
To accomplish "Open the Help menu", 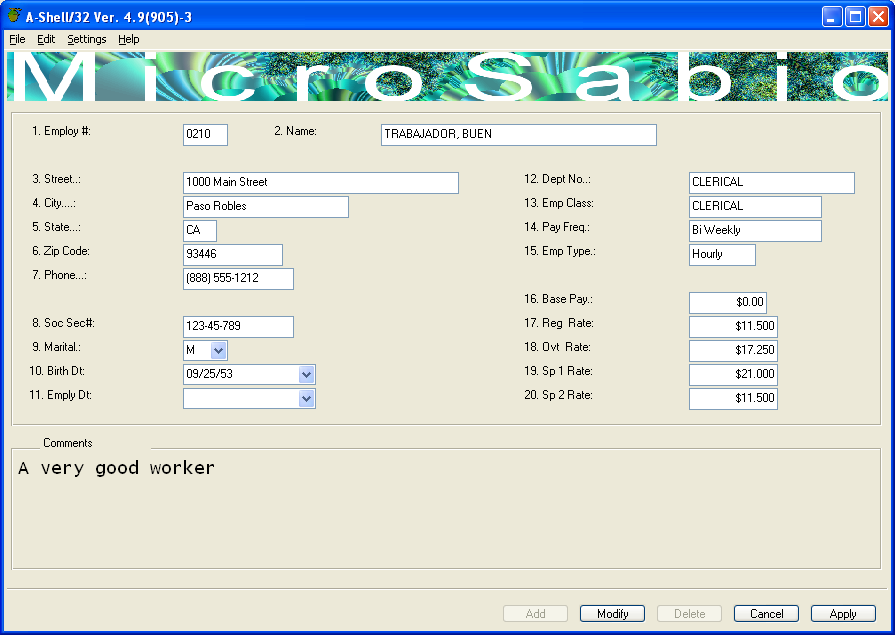I will 129,39.
